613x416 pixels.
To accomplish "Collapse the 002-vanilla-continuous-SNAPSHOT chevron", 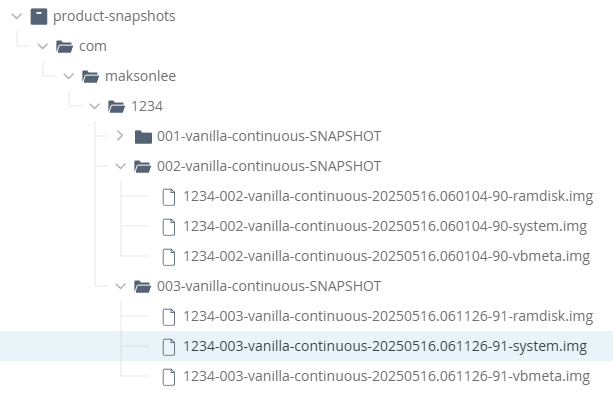I will 121,166.
